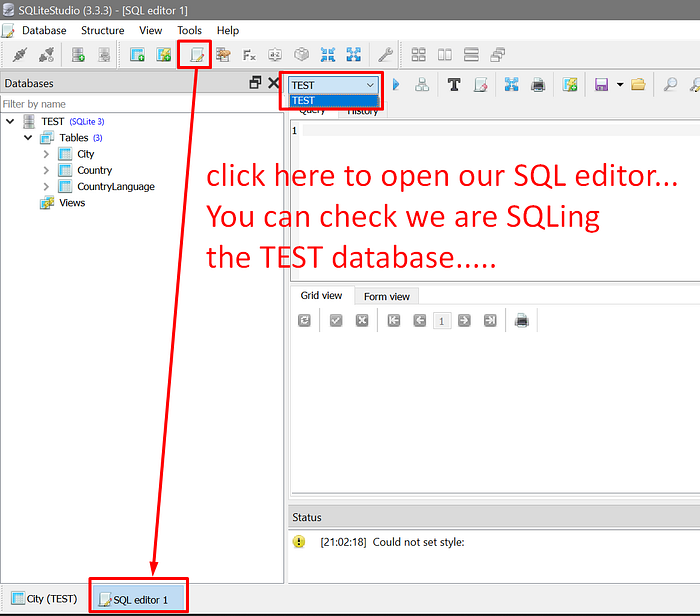The height and width of the screenshot is (616, 700).
Task: Clear execution history eraser icon
Action: [480, 84]
